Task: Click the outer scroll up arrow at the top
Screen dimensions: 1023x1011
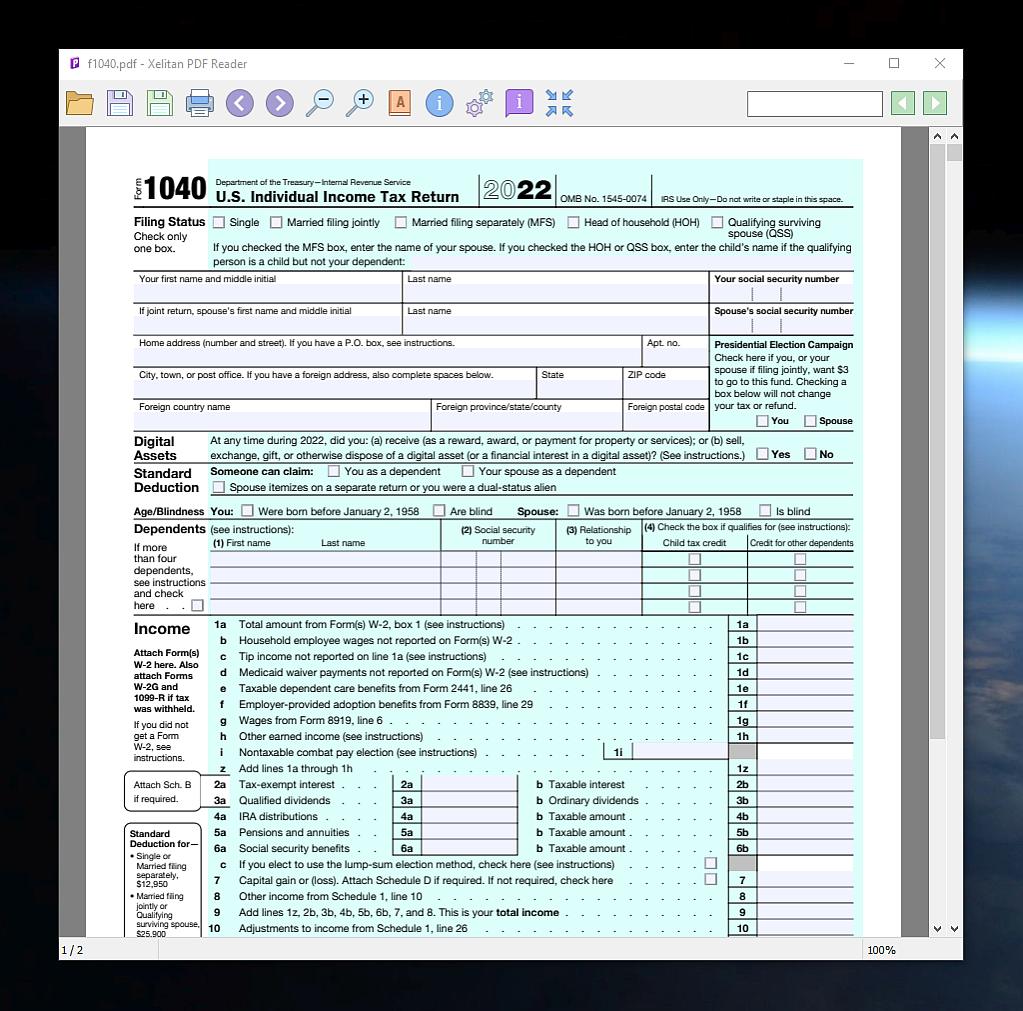Action: click(x=954, y=136)
